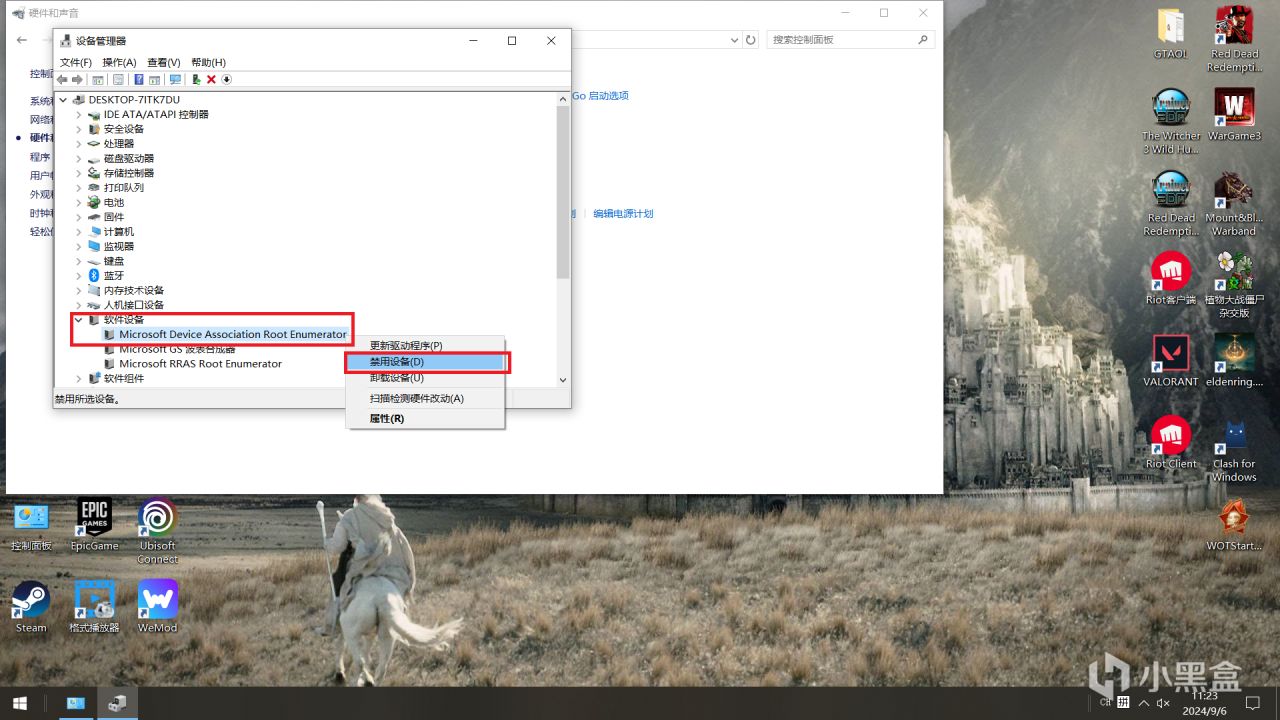The image size is (1280, 720).
Task: Open the Windows Start menu
Action: (19, 703)
